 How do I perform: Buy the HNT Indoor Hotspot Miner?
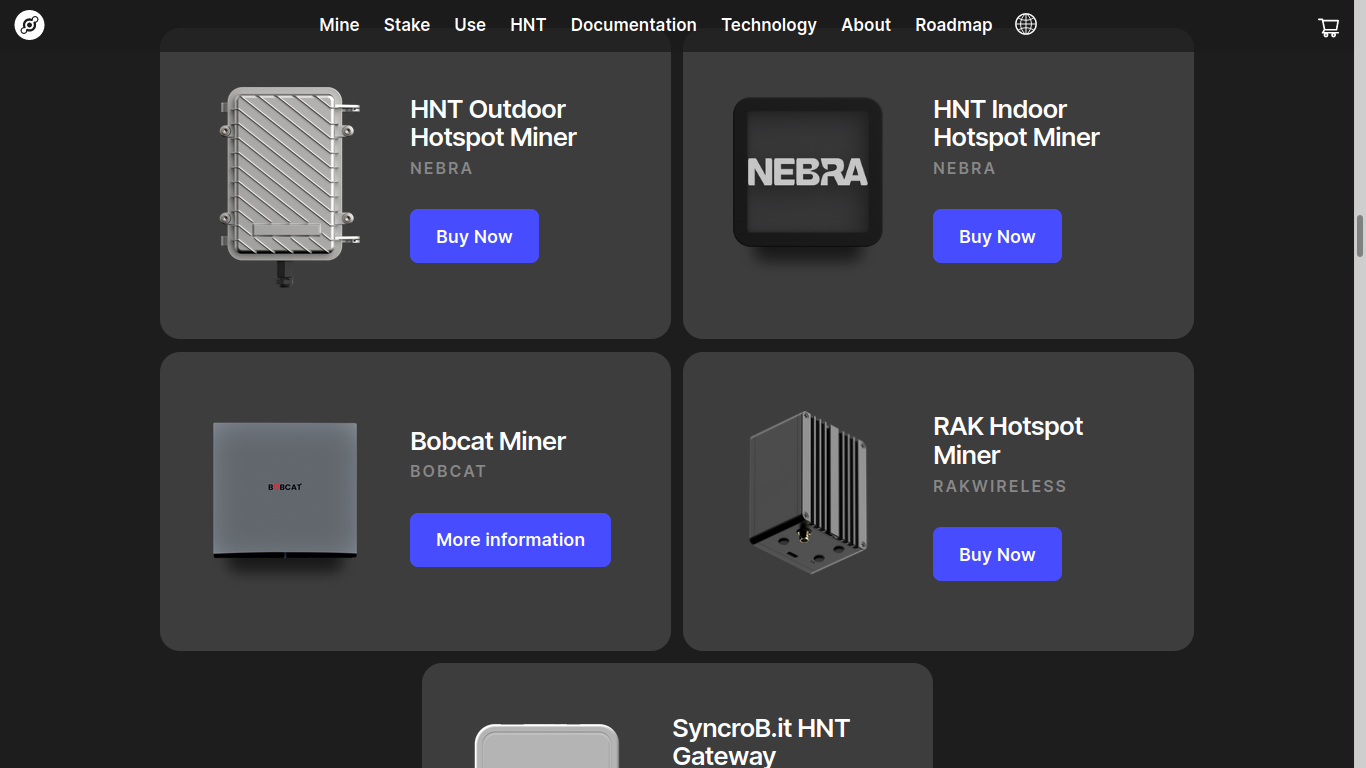click(997, 236)
